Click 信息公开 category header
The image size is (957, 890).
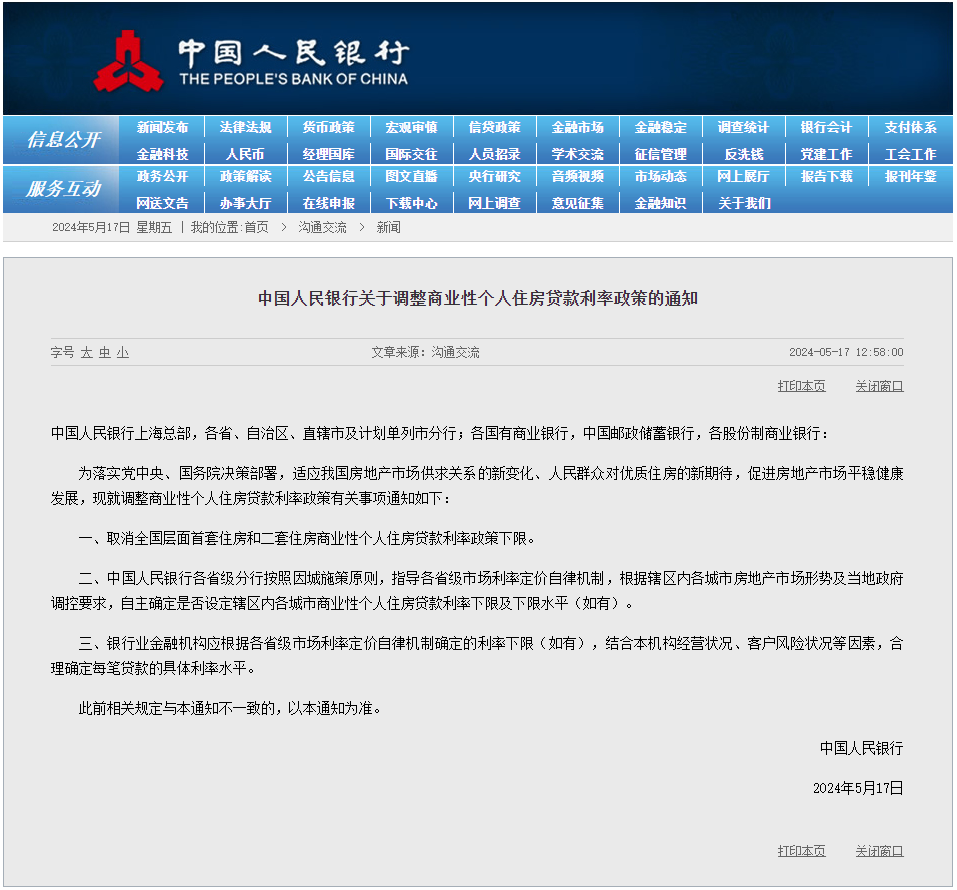[63, 140]
